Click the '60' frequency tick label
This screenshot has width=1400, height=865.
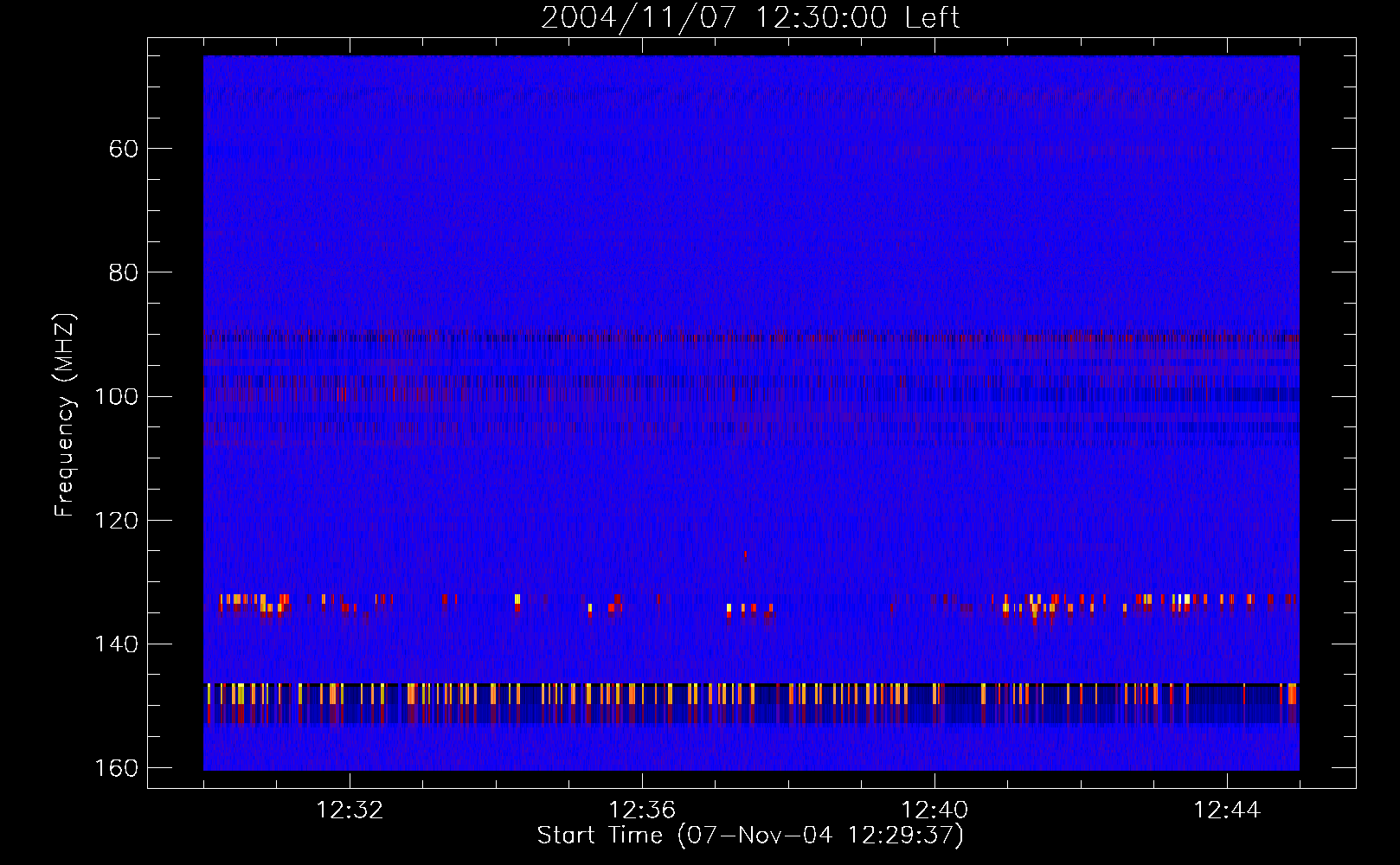[x=124, y=149]
